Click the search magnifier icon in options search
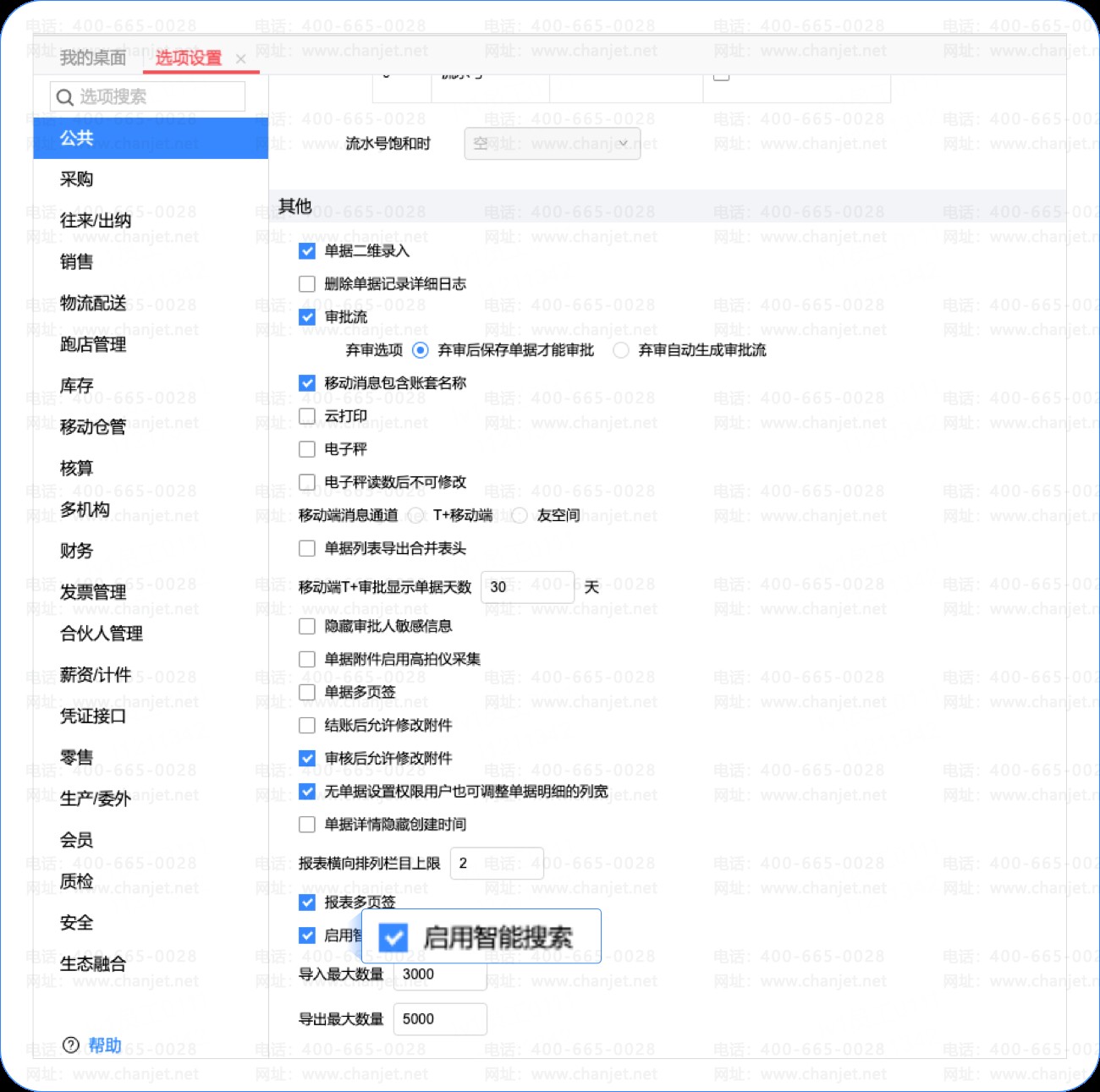 point(64,97)
